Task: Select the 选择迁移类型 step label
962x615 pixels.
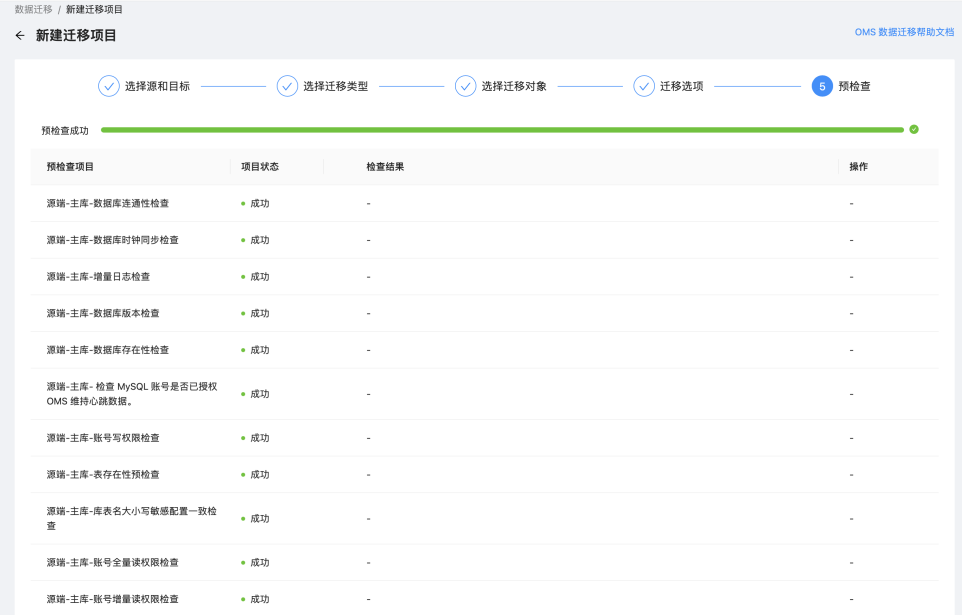Action: [x=336, y=87]
